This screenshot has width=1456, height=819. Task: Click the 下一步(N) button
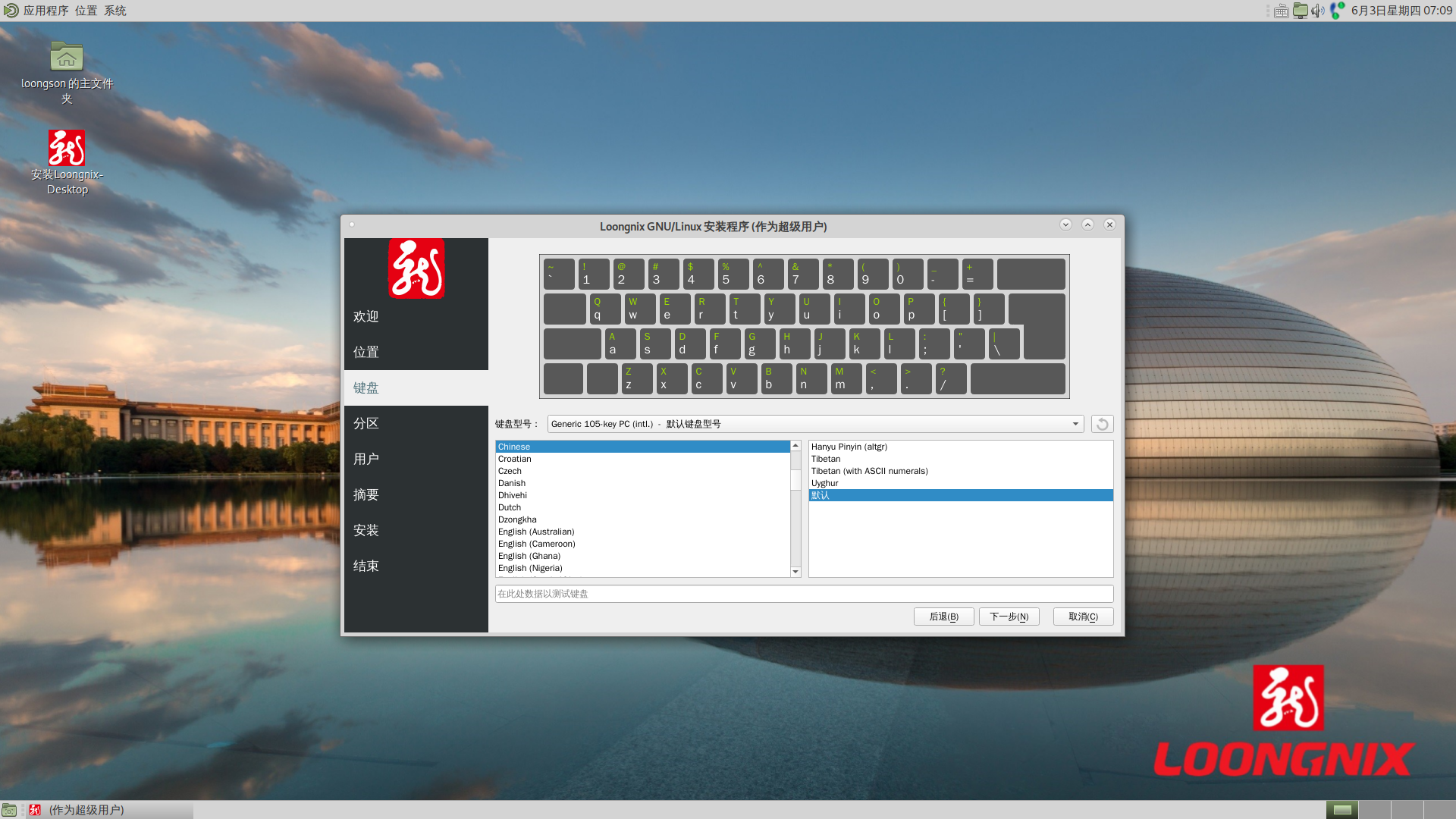pos(1009,617)
